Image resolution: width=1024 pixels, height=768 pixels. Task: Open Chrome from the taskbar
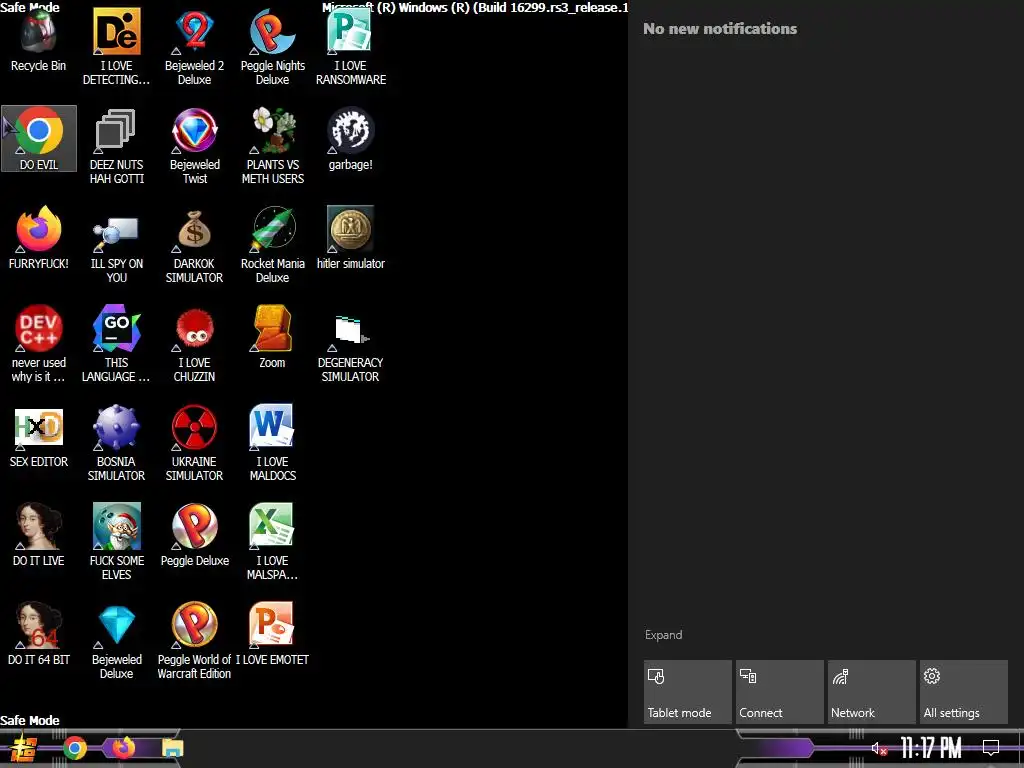point(75,748)
